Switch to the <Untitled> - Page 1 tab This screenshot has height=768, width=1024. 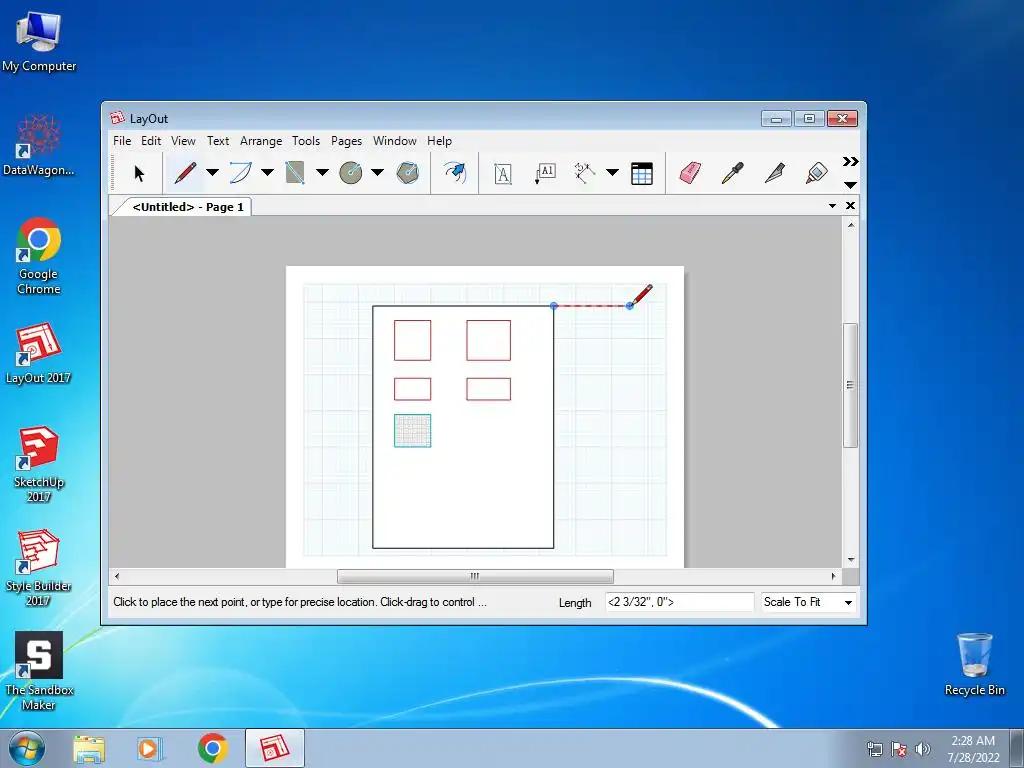point(187,207)
